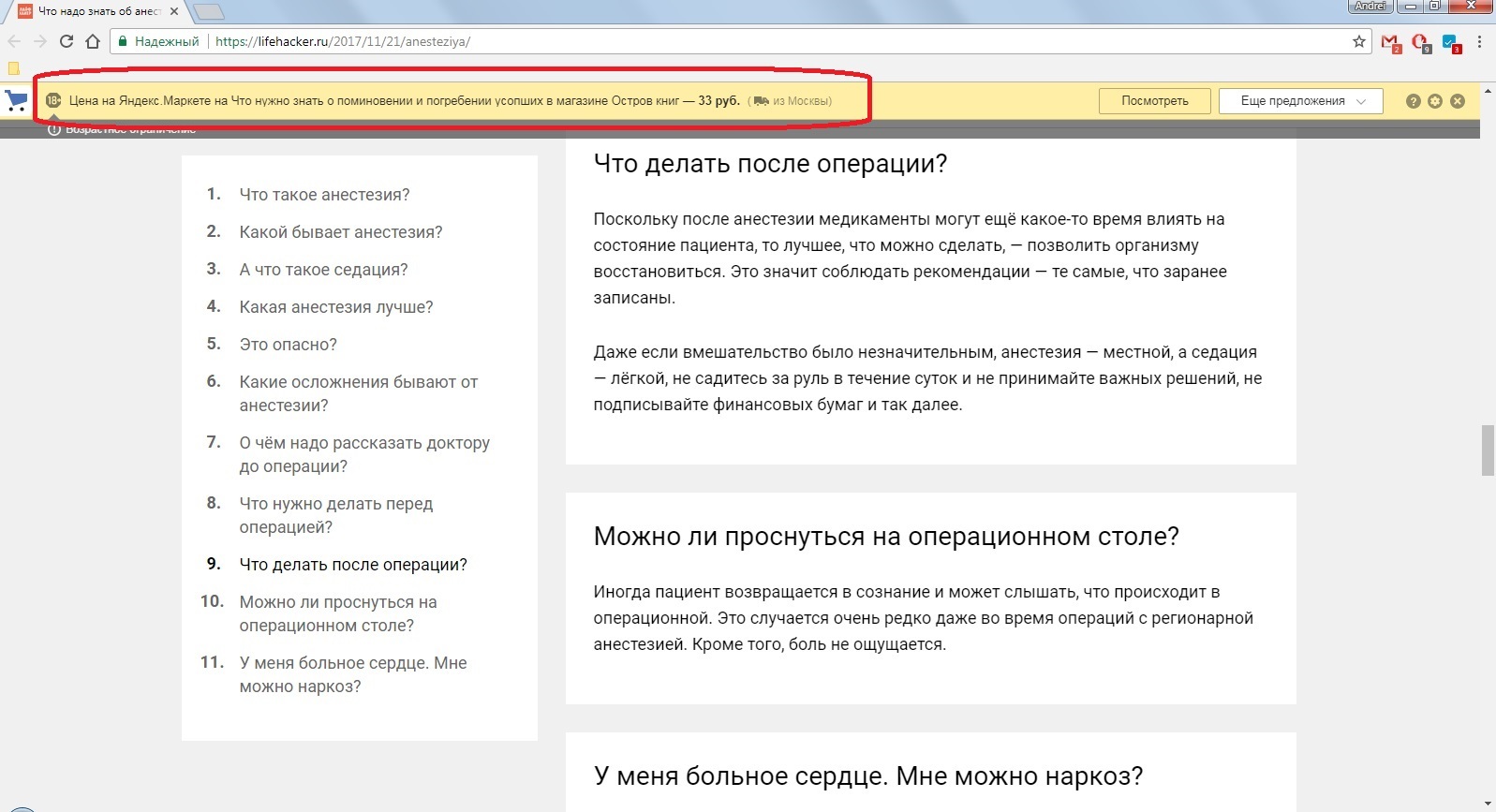Close the lifehacker browser tab
The width and height of the screenshot is (1496, 812).
(x=174, y=11)
